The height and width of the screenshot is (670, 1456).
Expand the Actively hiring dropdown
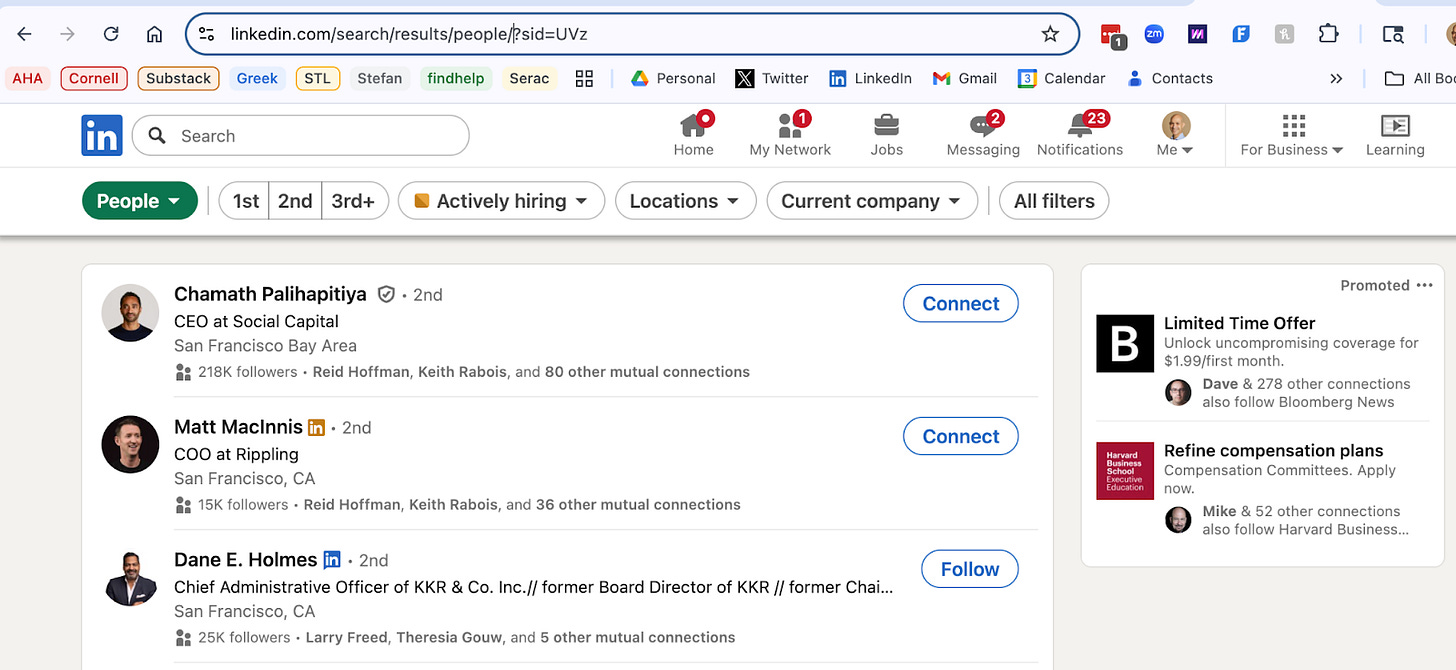[x=502, y=201]
